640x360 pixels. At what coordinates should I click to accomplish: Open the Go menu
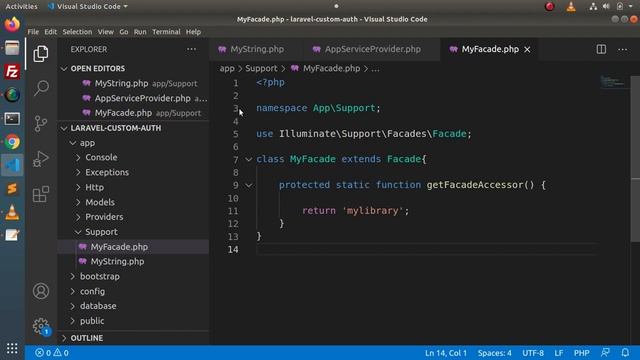click(x=124, y=32)
